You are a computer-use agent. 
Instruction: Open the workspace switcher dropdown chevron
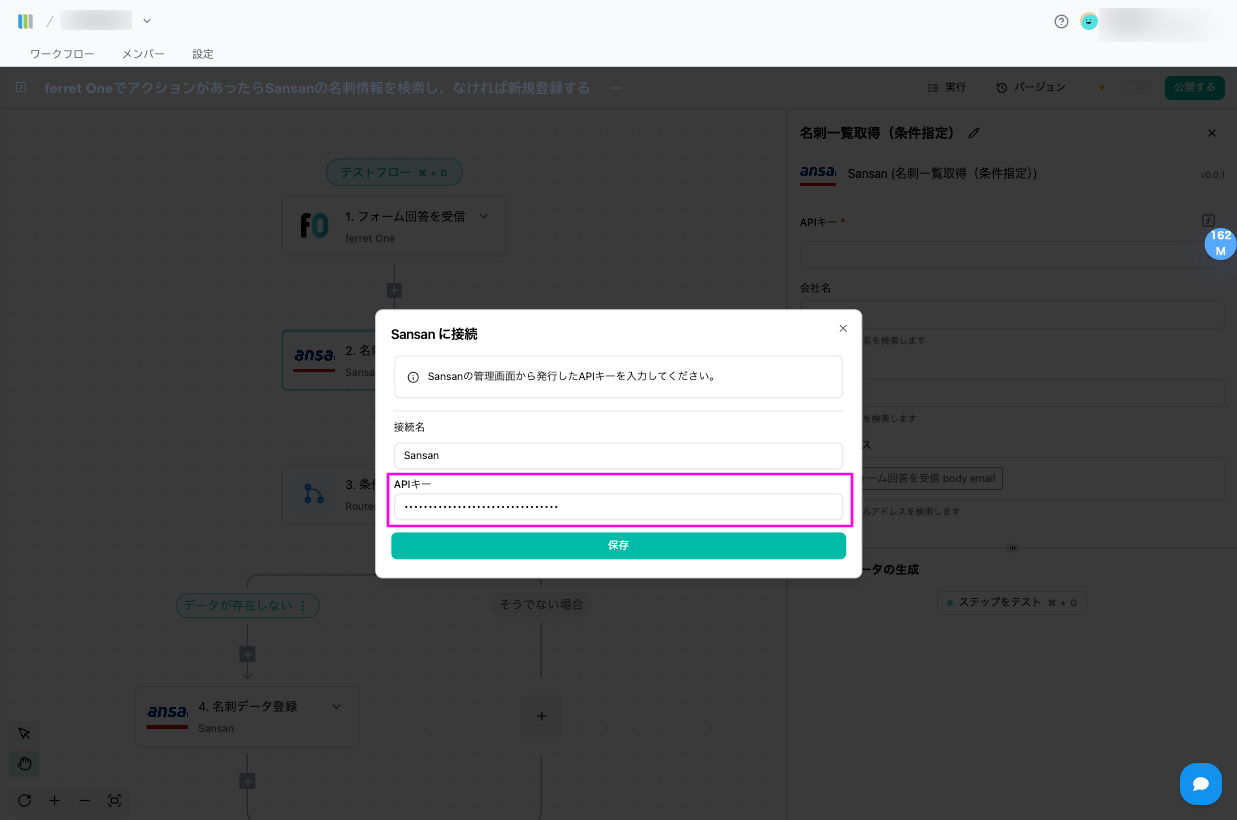(x=147, y=21)
